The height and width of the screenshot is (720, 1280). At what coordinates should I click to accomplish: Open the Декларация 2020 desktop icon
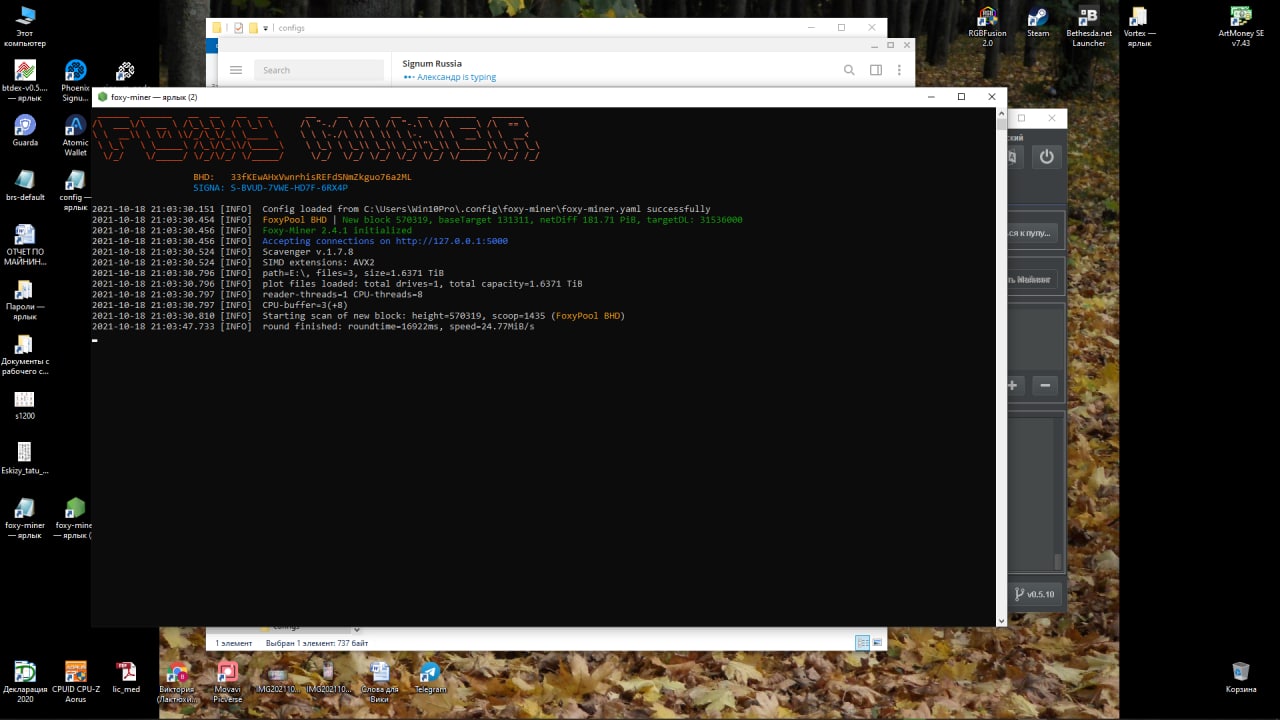(25, 682)
